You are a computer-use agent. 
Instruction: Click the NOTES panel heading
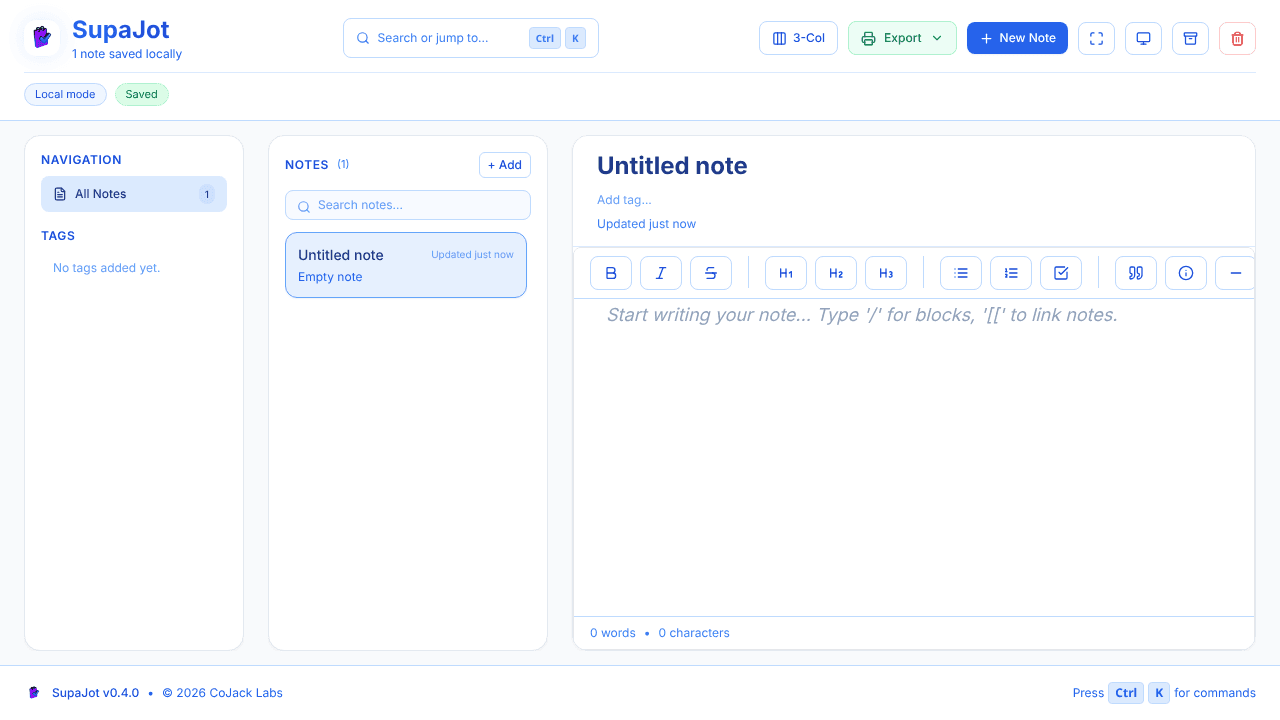point(307,165)
